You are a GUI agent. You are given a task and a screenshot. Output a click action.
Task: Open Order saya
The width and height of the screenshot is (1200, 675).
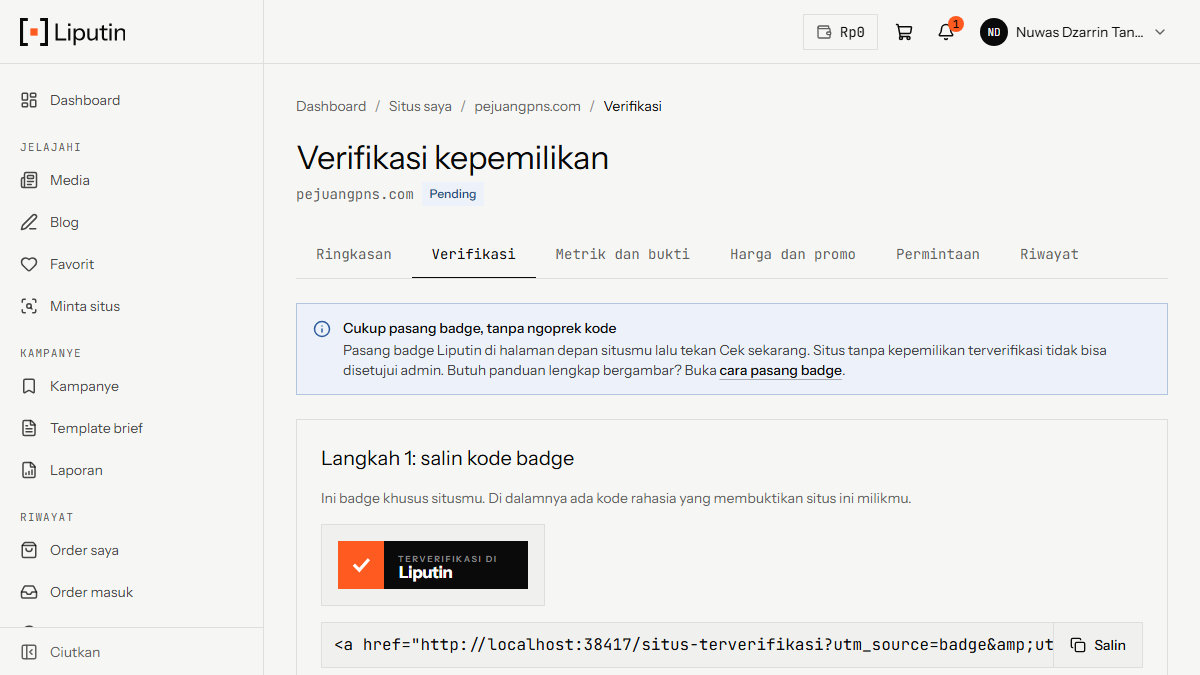click(131, 550)
